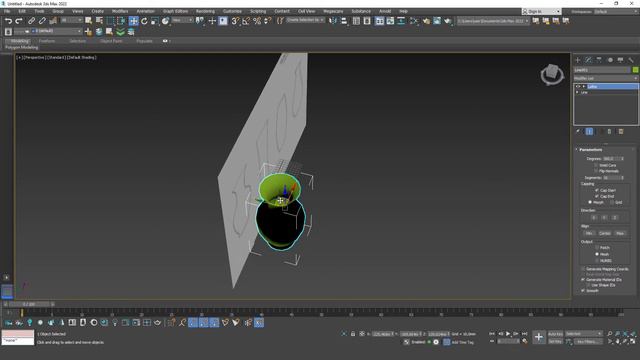Click the Min align button

coord(589,233)
